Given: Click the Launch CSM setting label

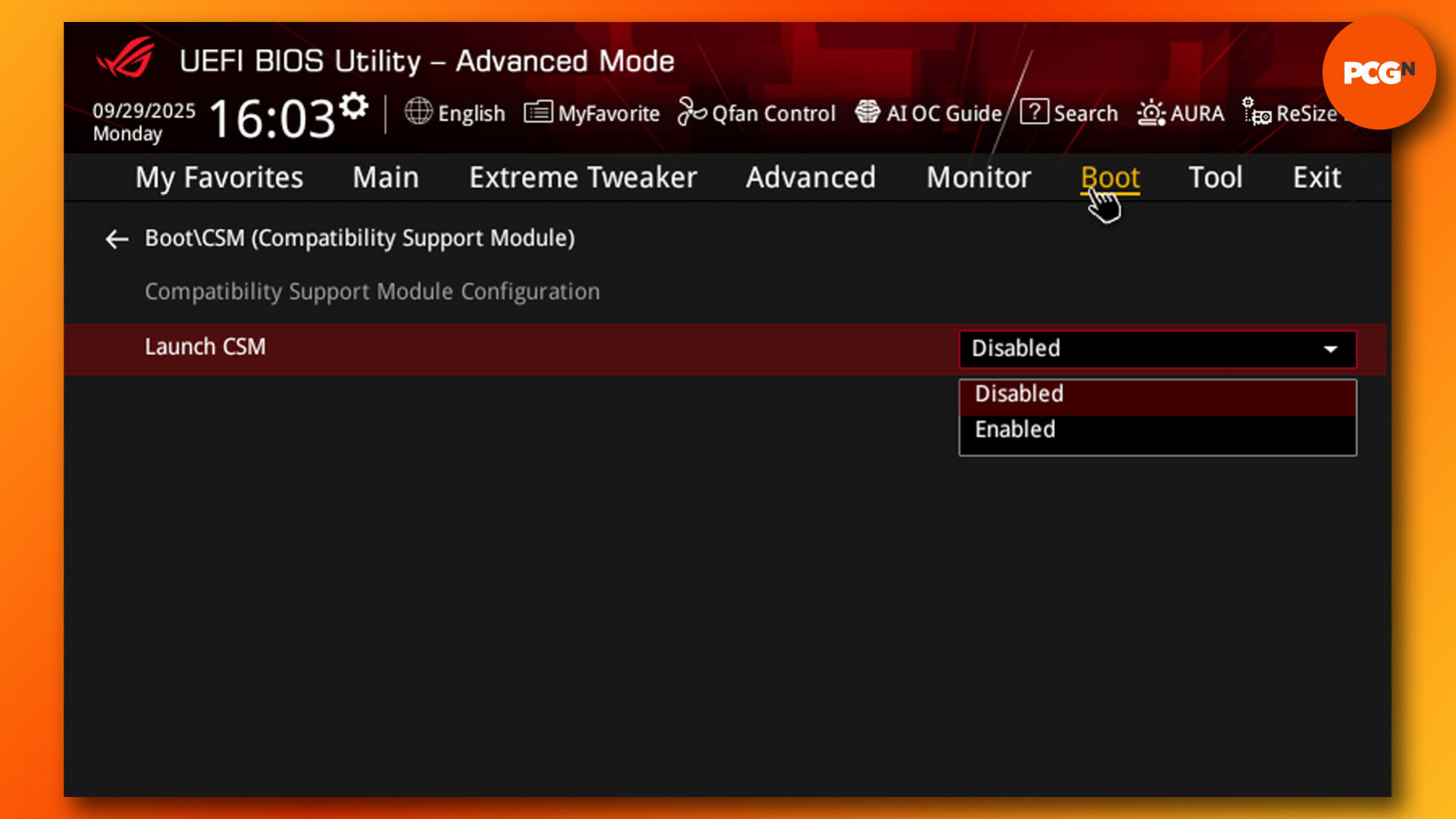Looking at the screenshot, I should click(x=205, y=347).
